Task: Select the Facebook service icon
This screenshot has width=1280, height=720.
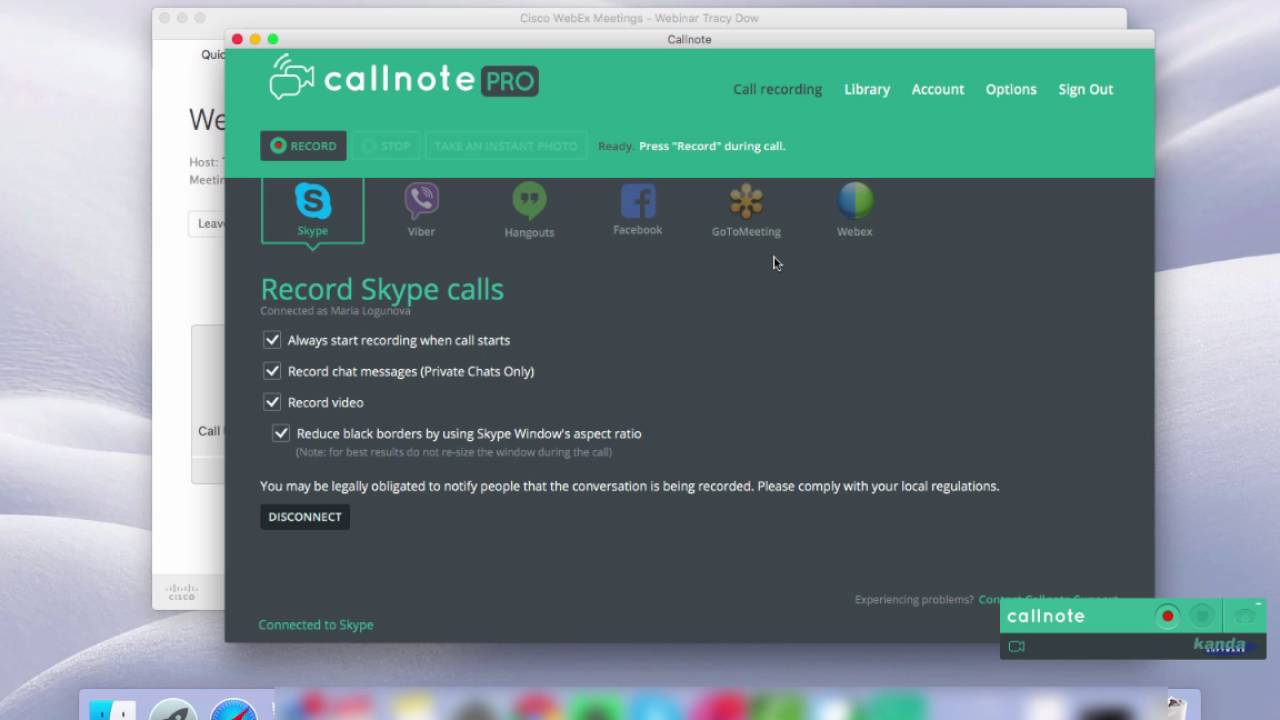Action: coord(638,210)
